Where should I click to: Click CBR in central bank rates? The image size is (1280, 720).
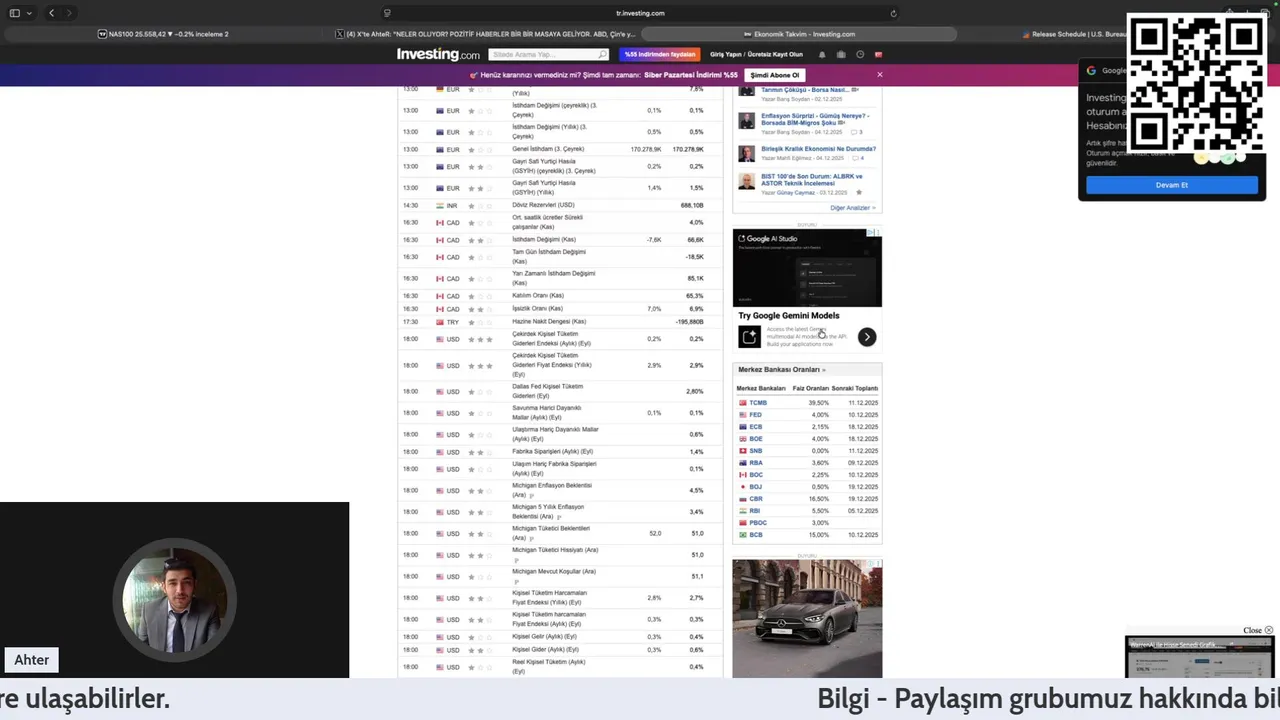[755, 499]
